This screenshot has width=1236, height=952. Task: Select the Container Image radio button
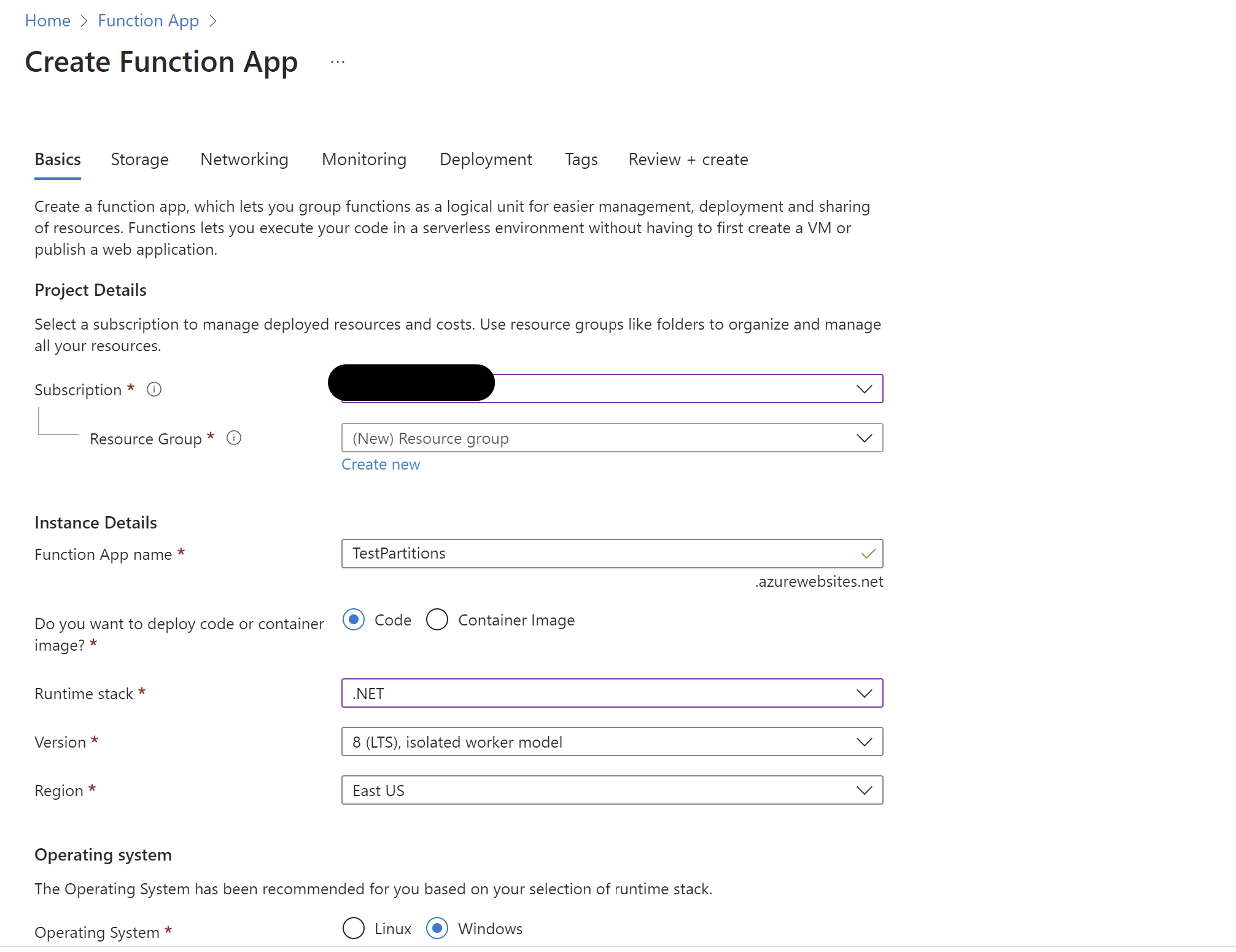tap(437, 619)
